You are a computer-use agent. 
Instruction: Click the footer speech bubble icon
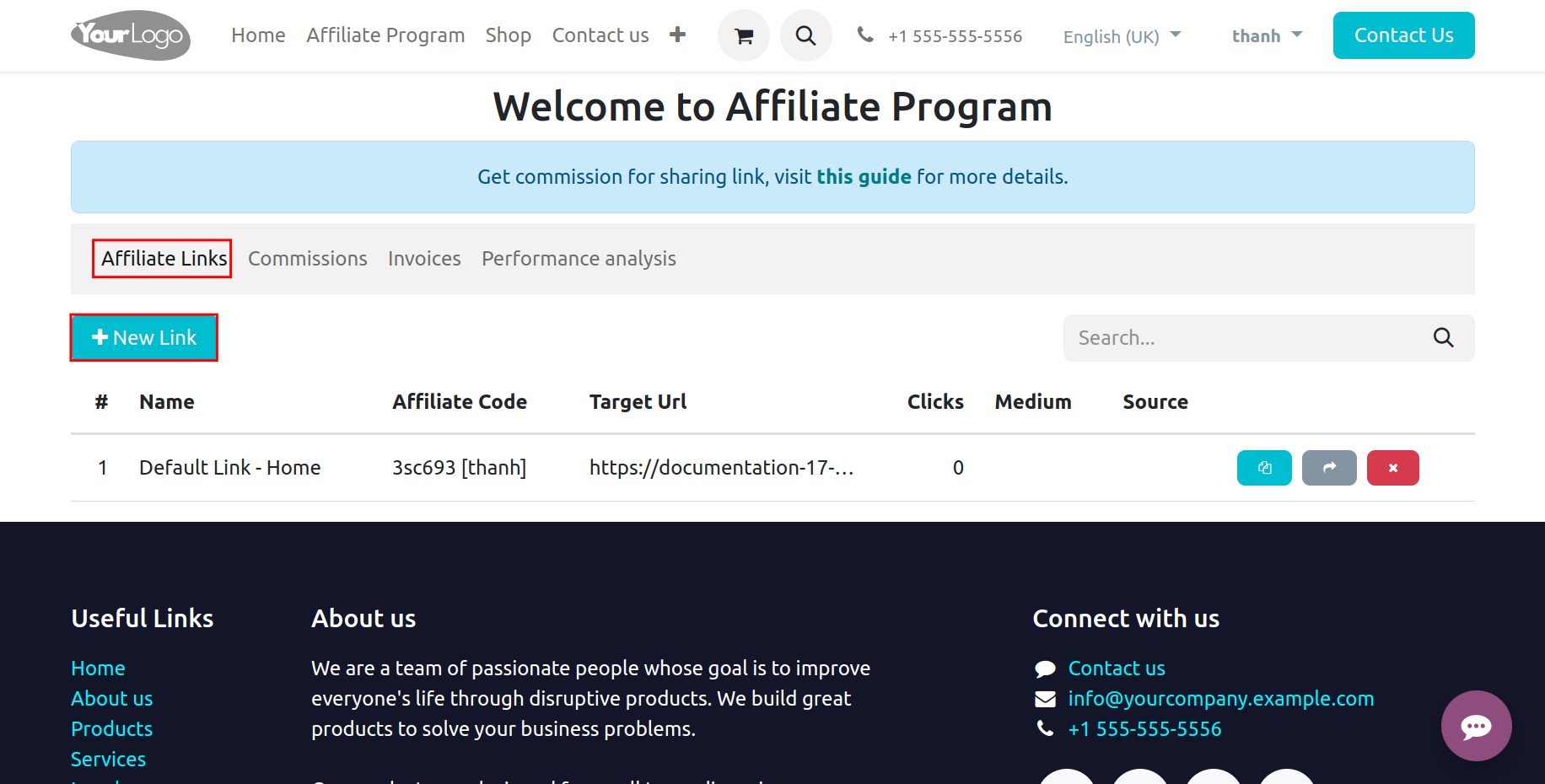click(x=1045, y=669)
